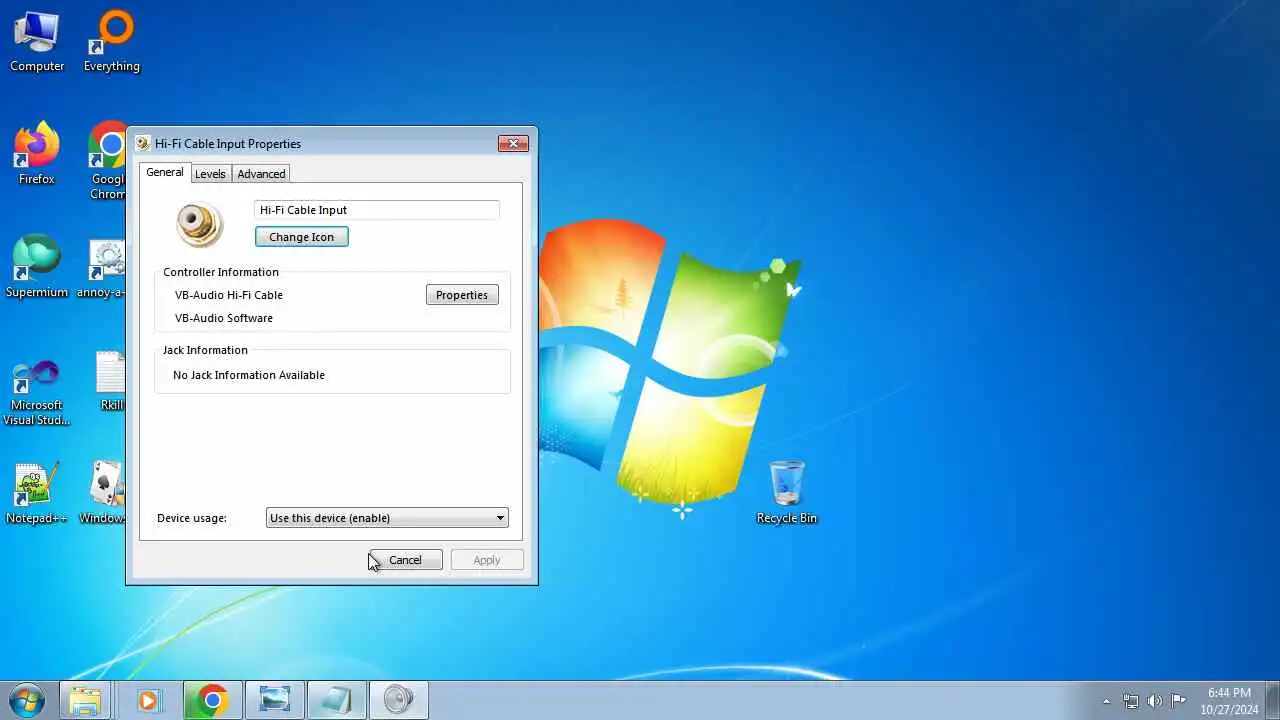Switch to the Advanced tab
This screenshot has width=1280, height=720.
(261, 174)
